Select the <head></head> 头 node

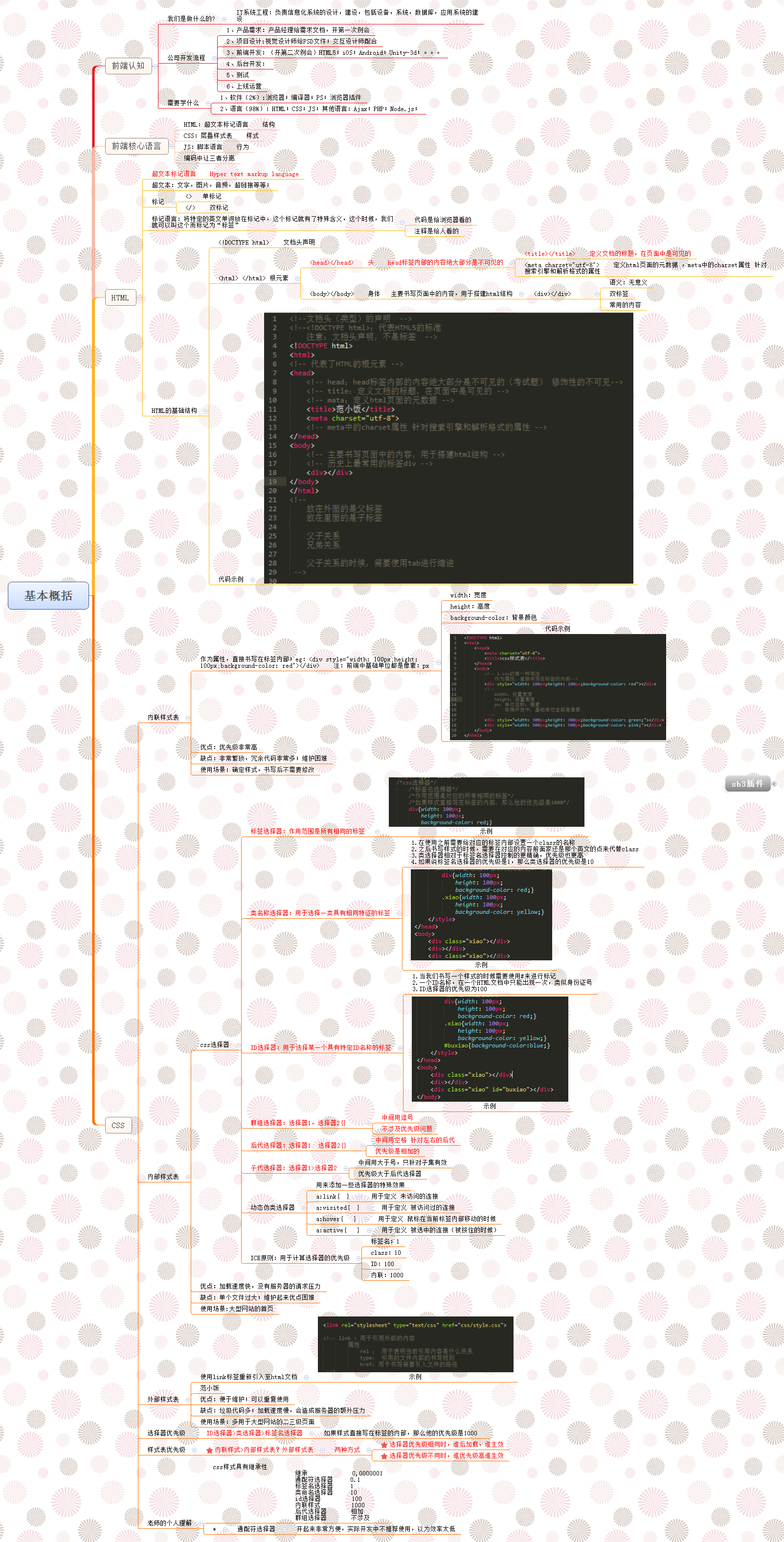tap(406, 263)
